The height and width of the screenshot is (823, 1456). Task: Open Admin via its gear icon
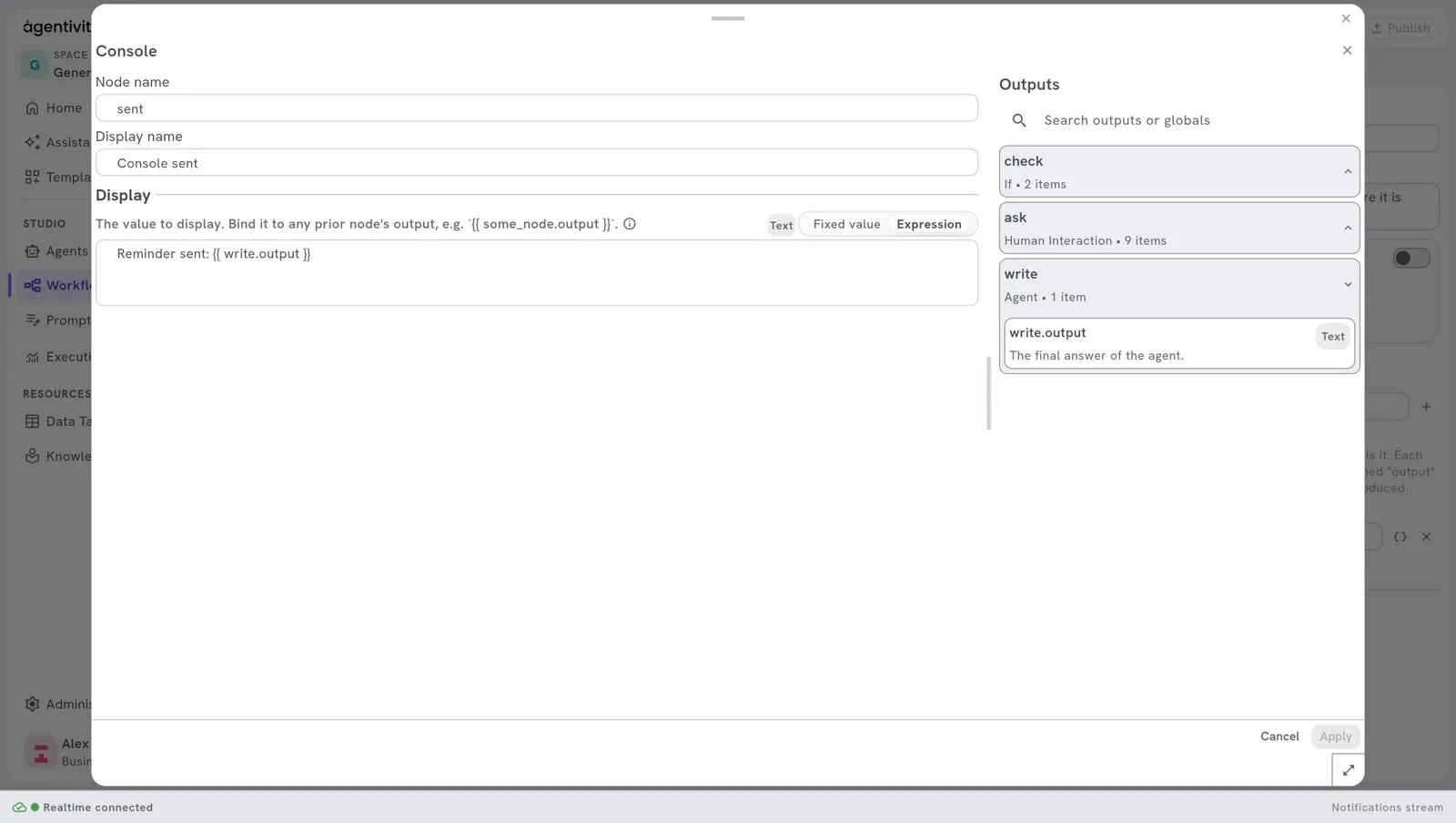pos(33,704)
